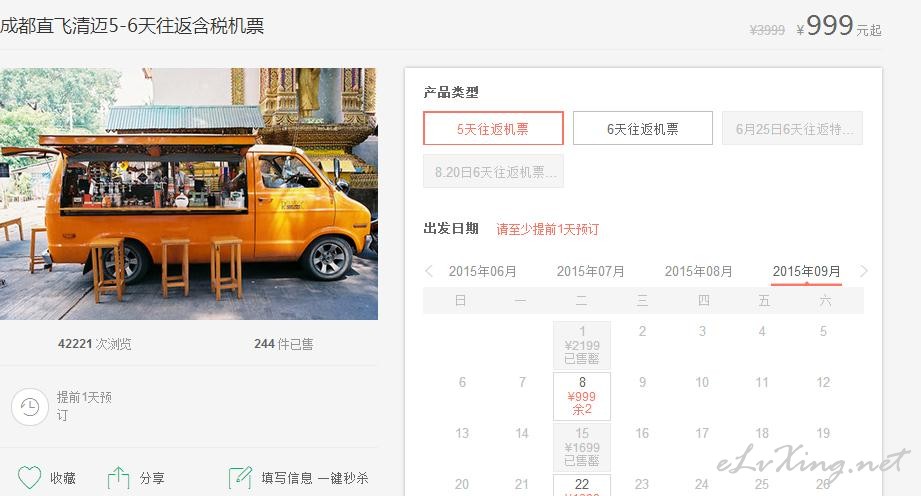
Task: Click the 244 件已售 sold count
Action: tap(284, 344)
